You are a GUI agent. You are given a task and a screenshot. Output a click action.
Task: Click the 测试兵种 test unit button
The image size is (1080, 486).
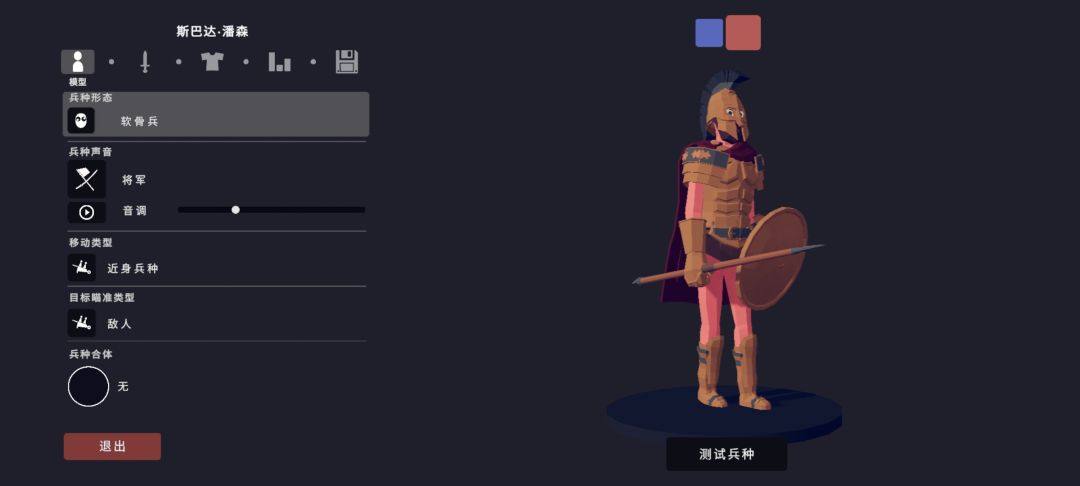pyautogui.click(x=727, y=454)
